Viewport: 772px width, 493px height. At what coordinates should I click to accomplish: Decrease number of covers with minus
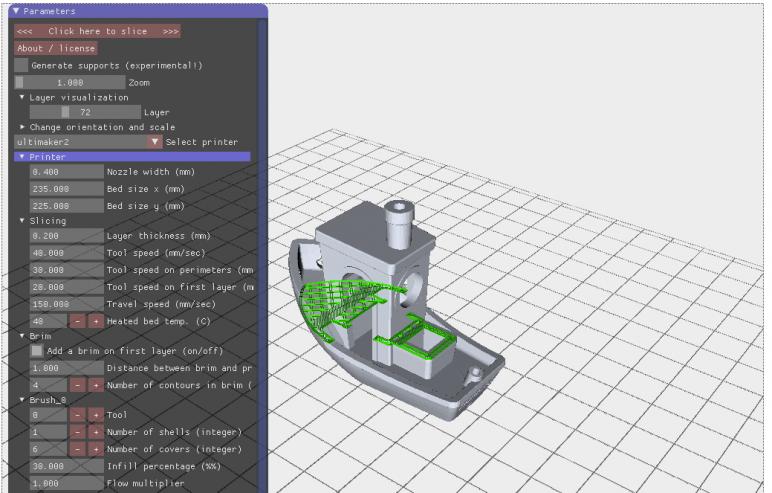coord(77,449)
